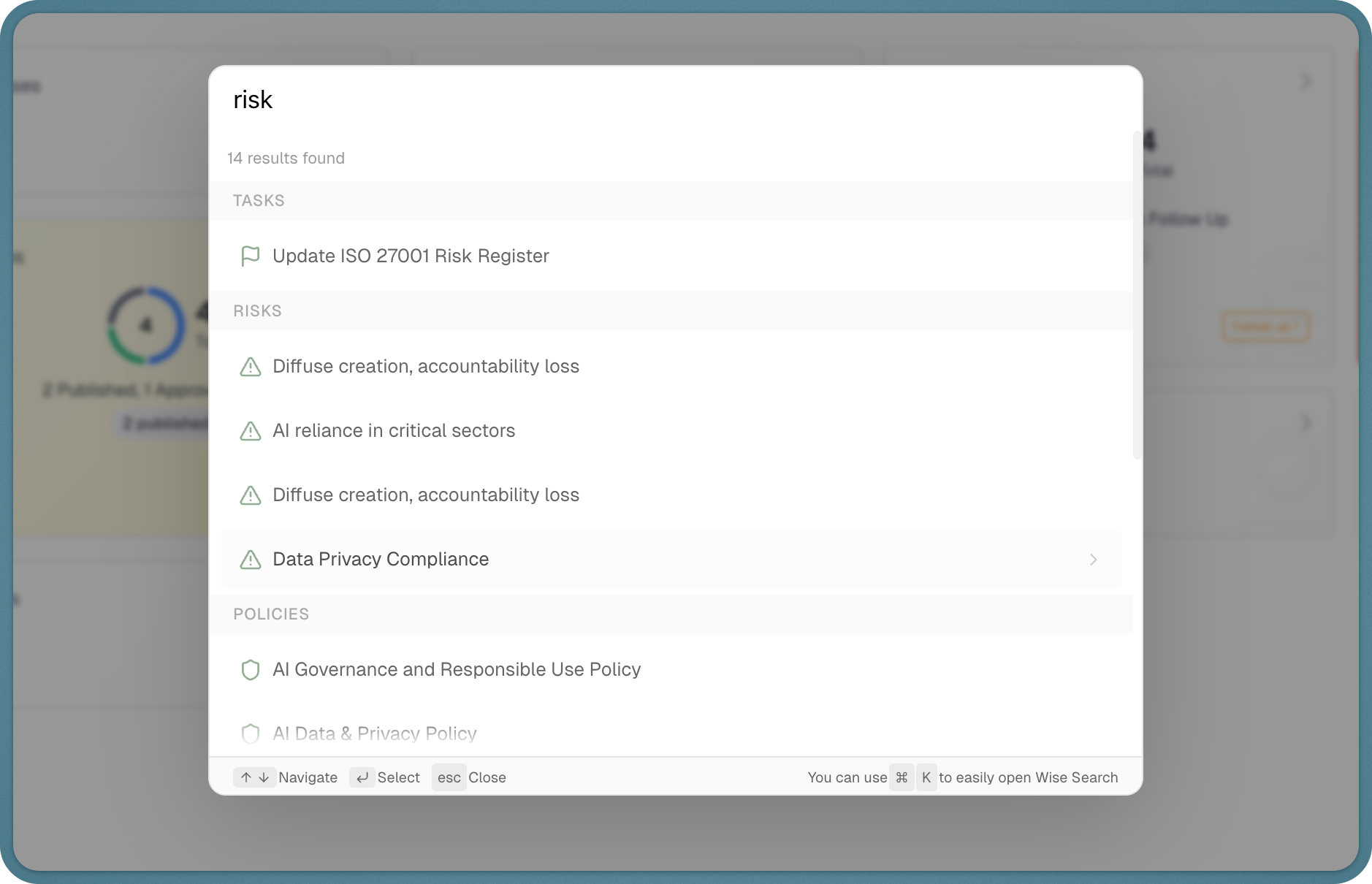Click the right chevron near the blurred background panel
Viewport: 1372px width, 884px height.
tap(1307, 81)
